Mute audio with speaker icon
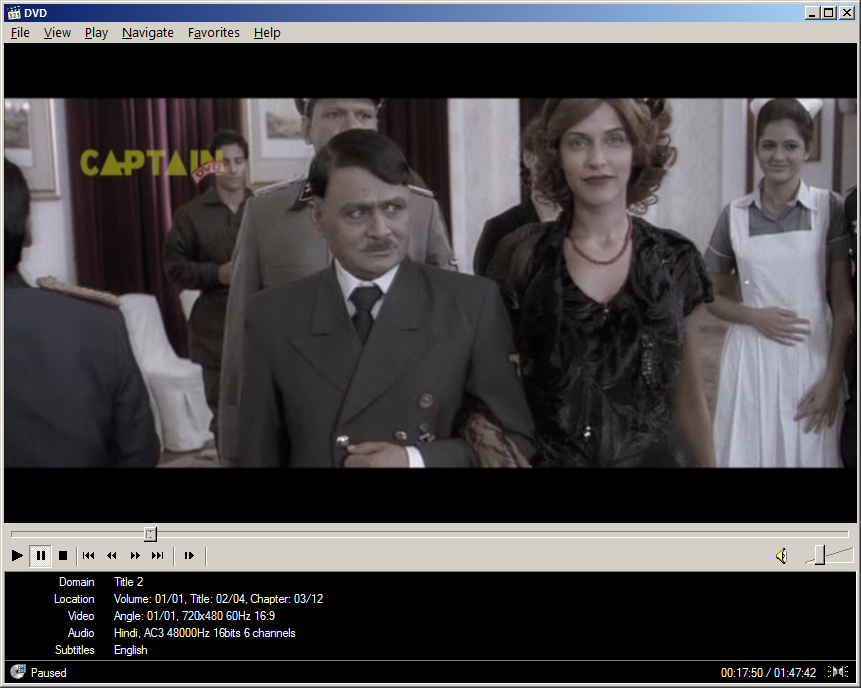 click(782, 556)
